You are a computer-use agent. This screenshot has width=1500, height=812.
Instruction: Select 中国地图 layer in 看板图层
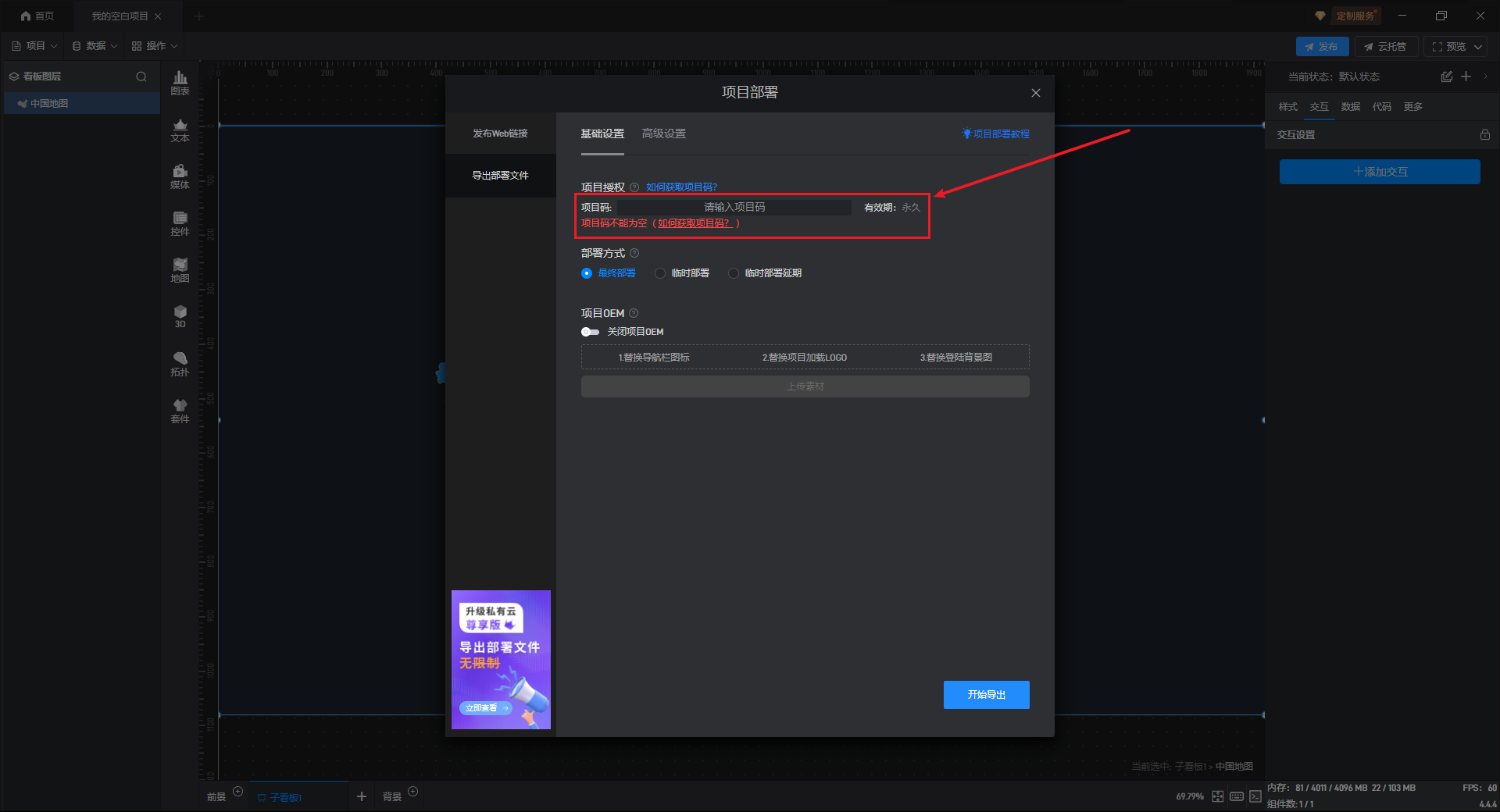pyautogui.click(x=82, y=103)
